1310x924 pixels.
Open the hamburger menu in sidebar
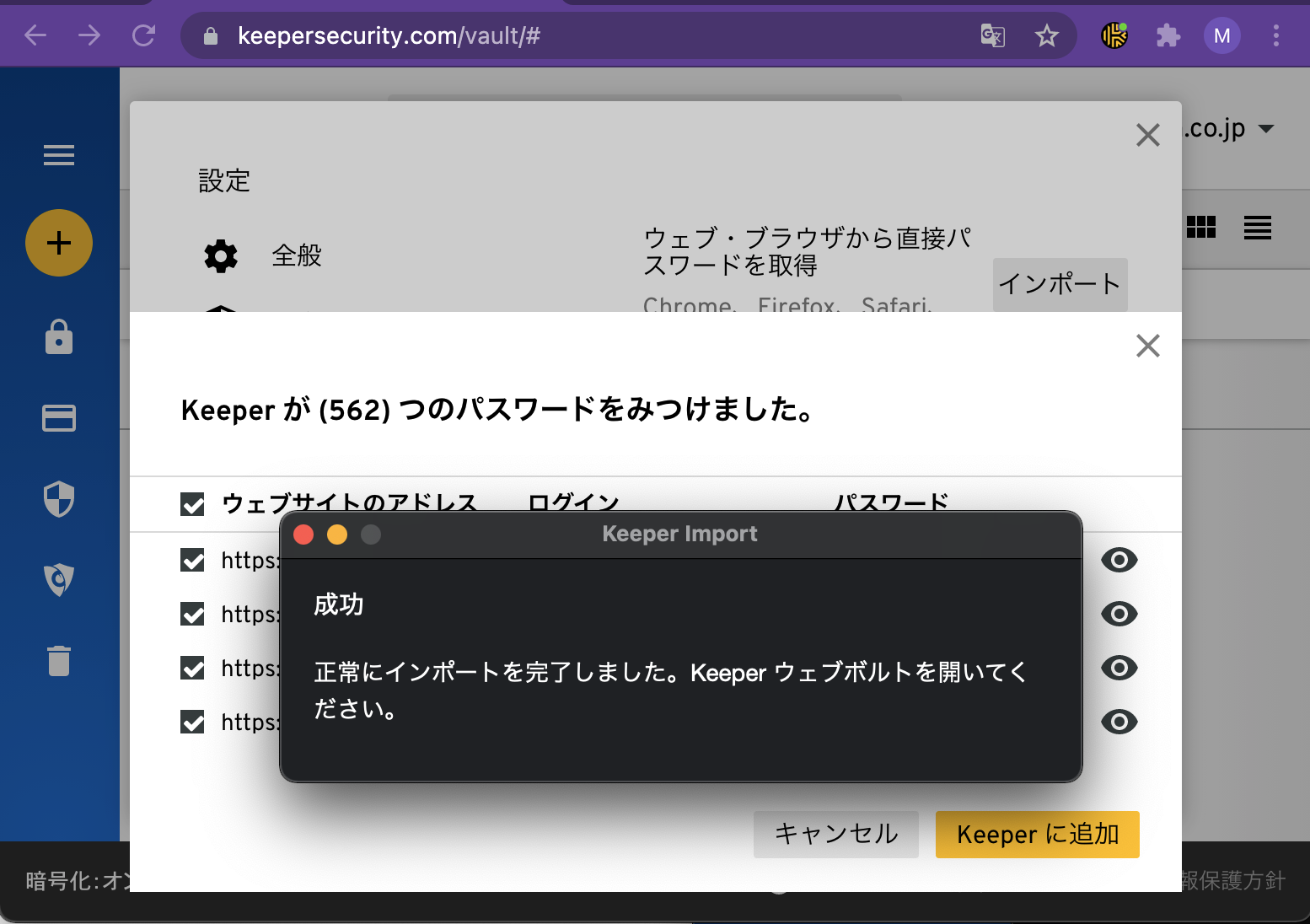pos(59,155)
